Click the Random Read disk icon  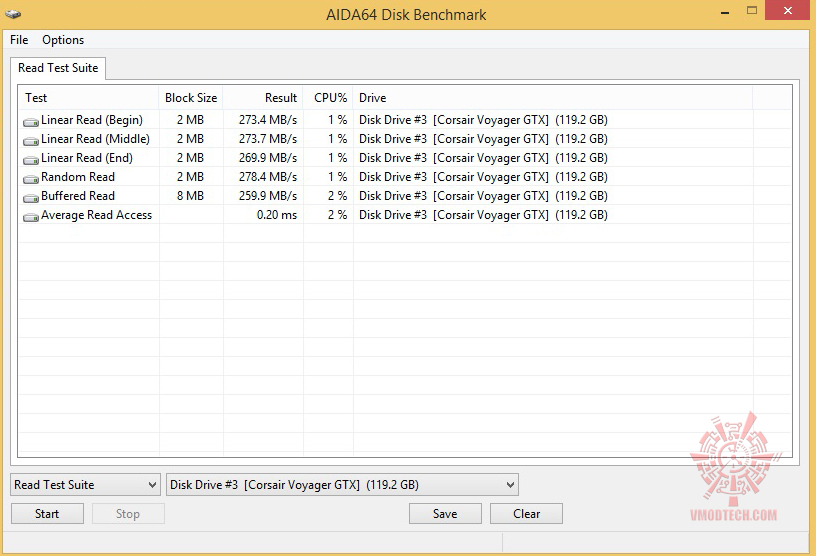coord(31,178)
